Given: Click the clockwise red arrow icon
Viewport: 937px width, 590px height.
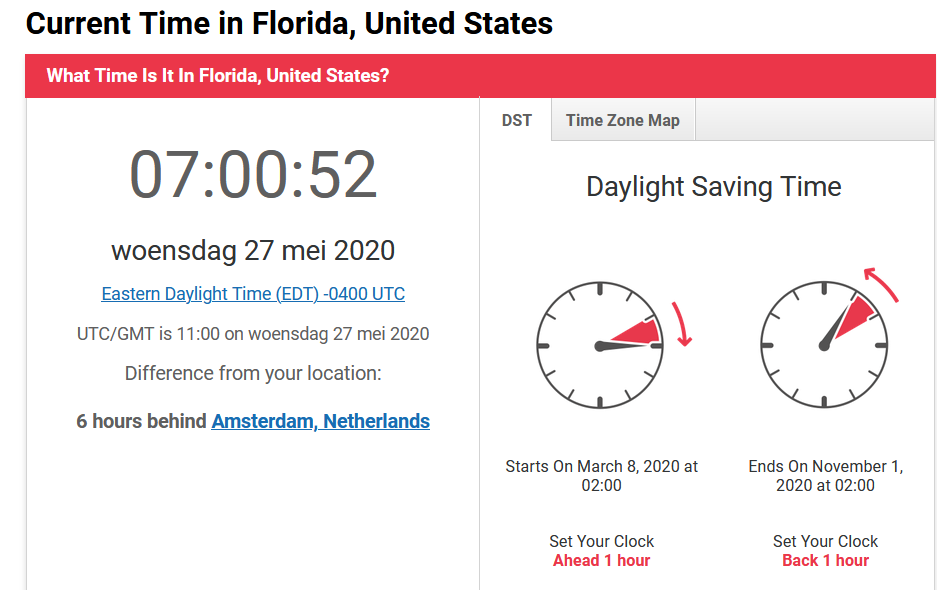Looking at the screenshot, I should 682,324.
